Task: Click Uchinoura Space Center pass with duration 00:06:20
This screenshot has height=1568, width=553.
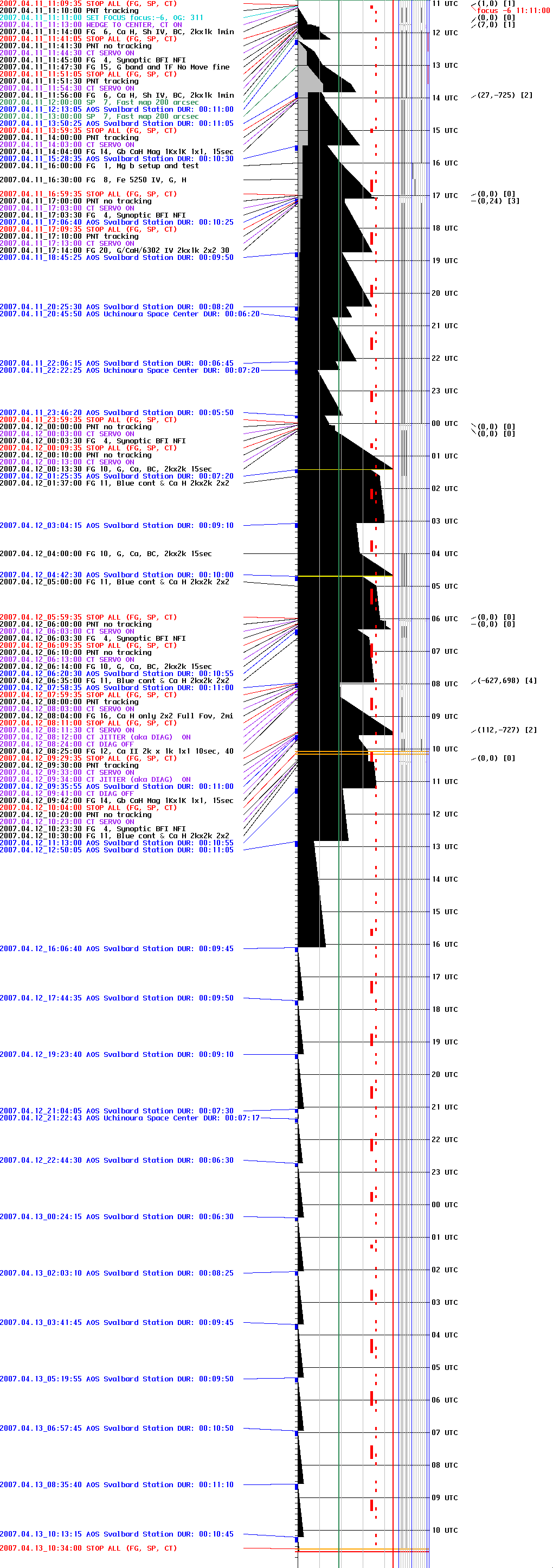Action: 130,314
